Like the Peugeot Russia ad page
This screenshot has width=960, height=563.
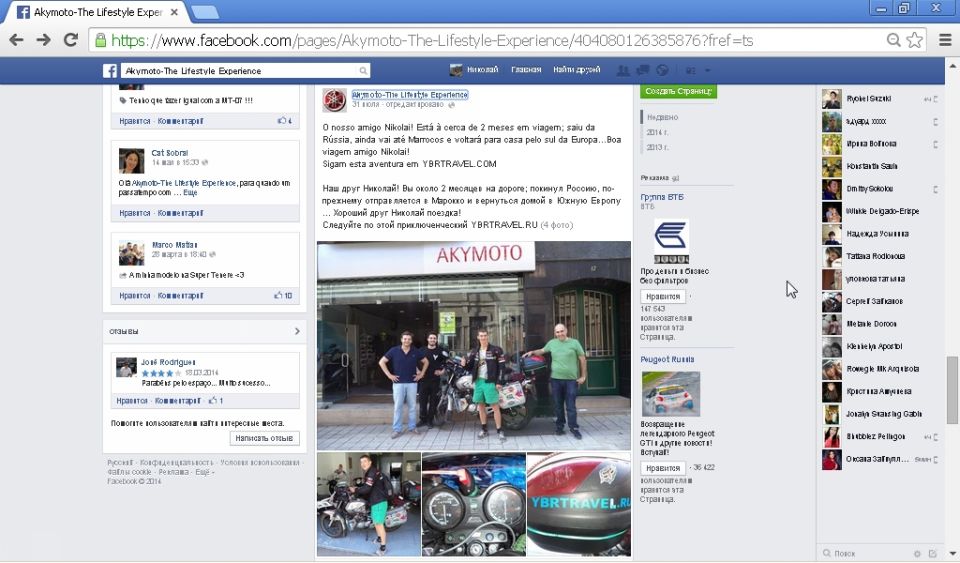click(x=663, y=468)
